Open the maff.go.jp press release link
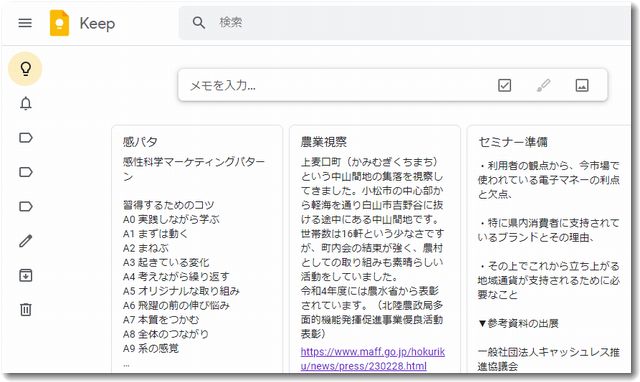Screen dimensions: 640x382 click(x=373, y=359)
